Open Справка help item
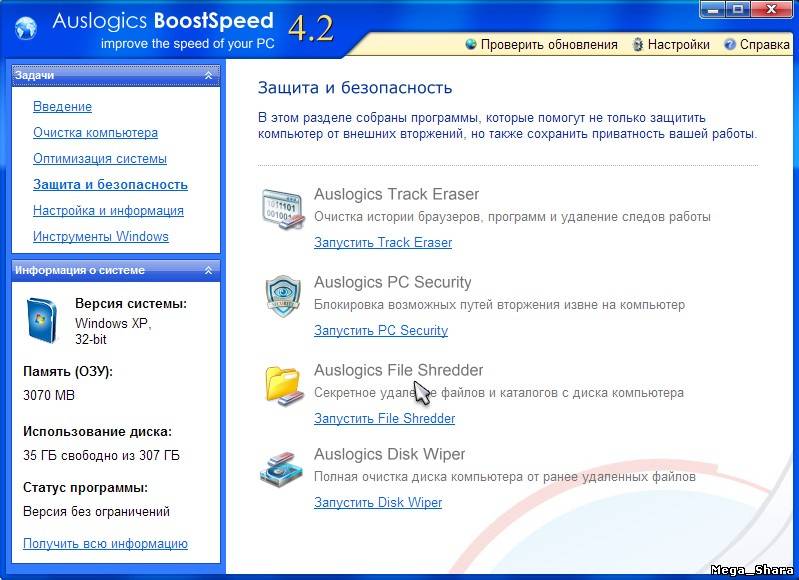Image resolution: width=799 pixels, height=580 pixels. point(764,45)
